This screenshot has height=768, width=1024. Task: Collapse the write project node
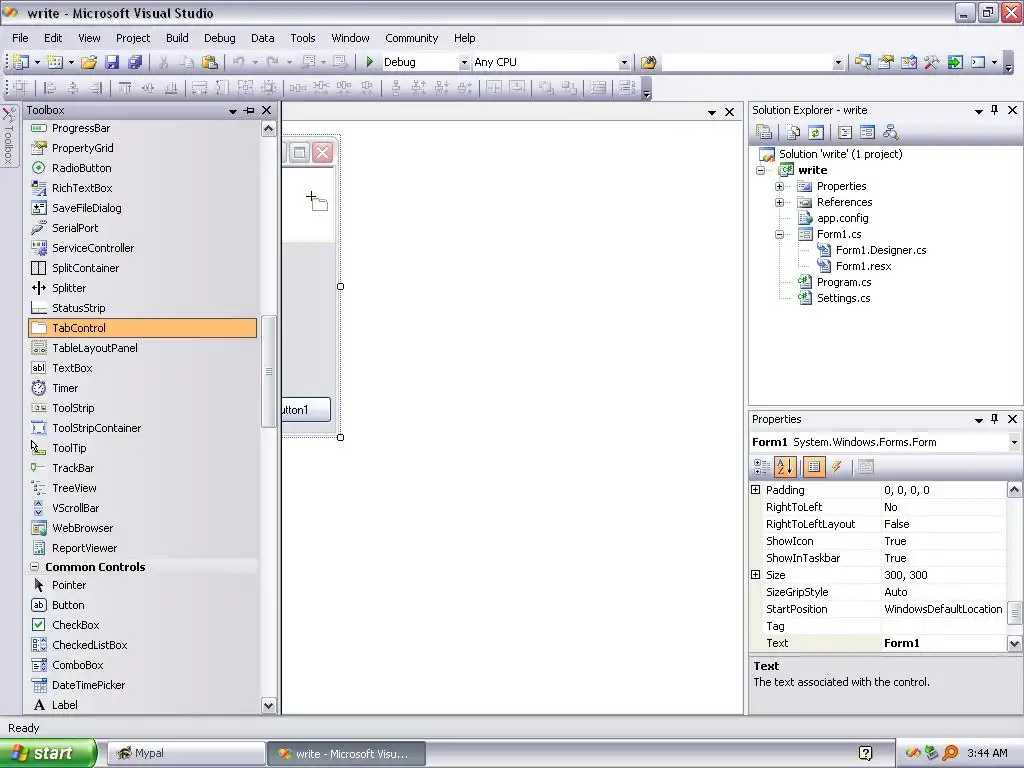pyautogui.click(x=761, y=170)
